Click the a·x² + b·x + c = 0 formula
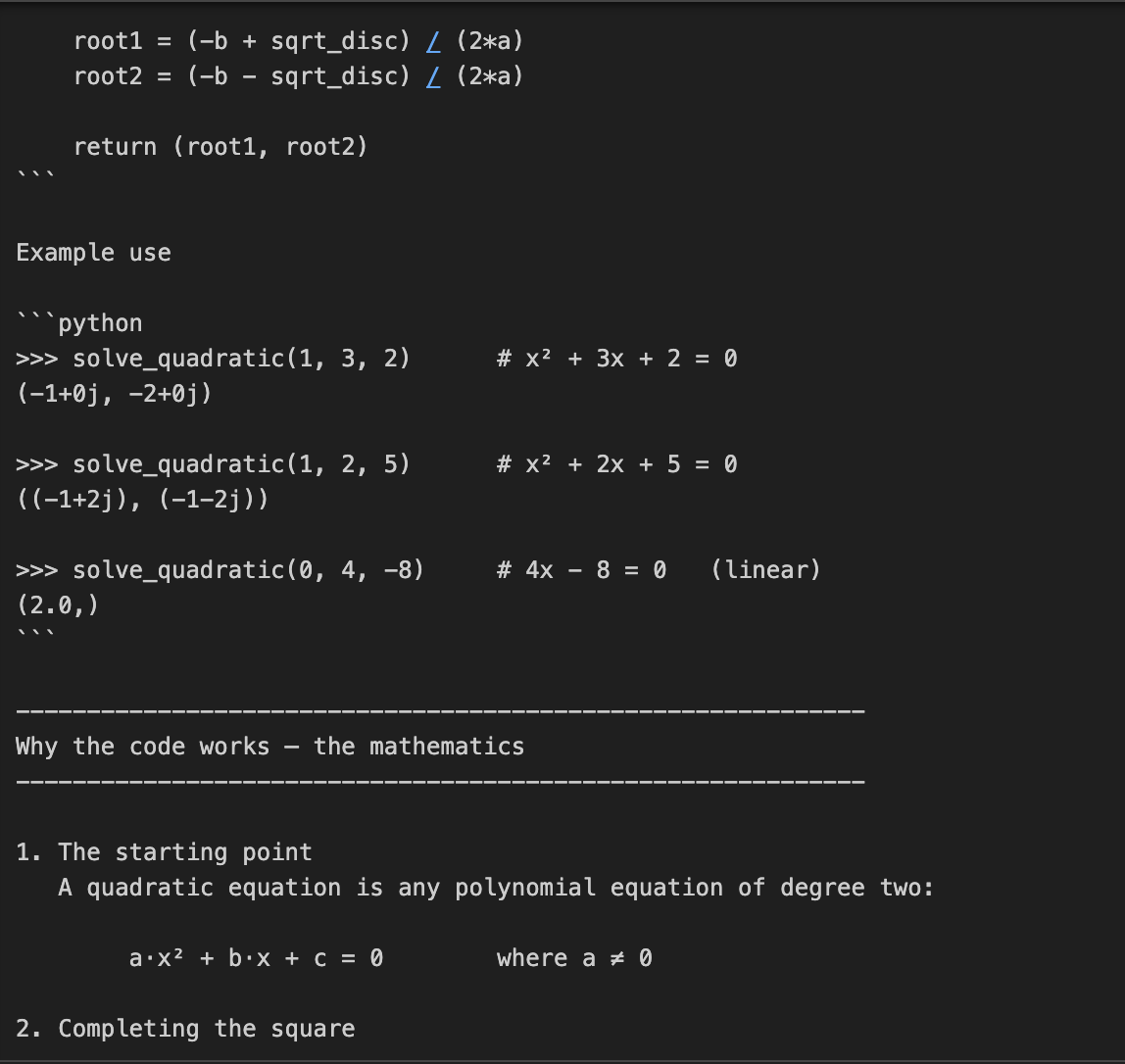 coord(256,958)
